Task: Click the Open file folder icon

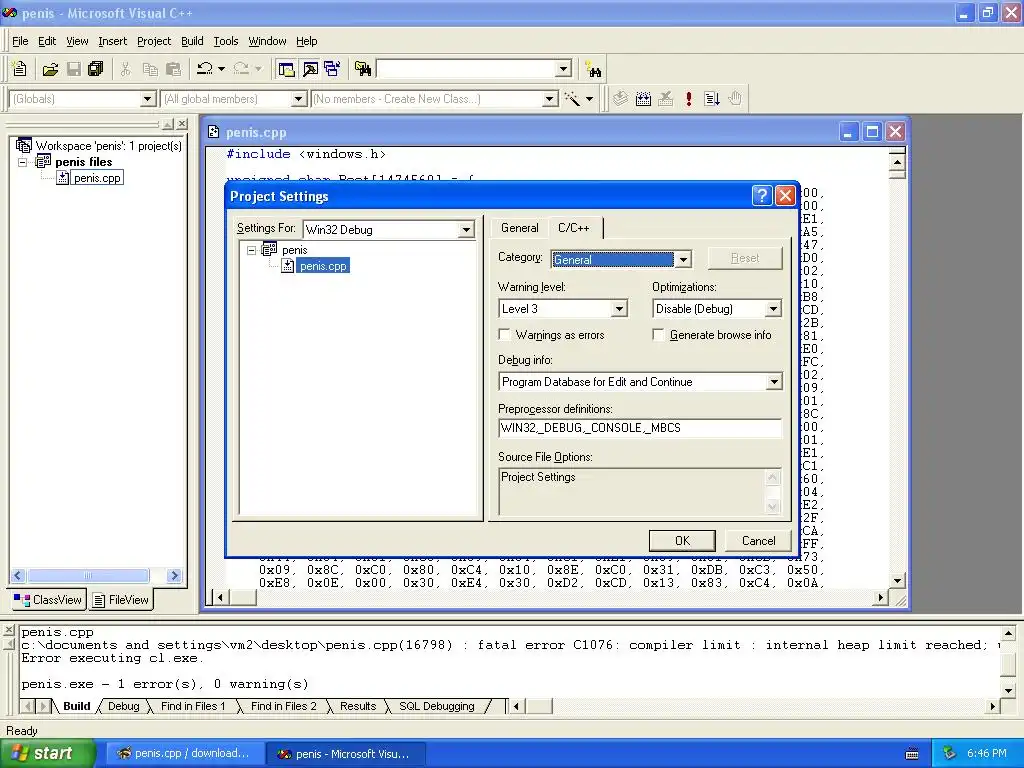Action: tap(50, 69)
